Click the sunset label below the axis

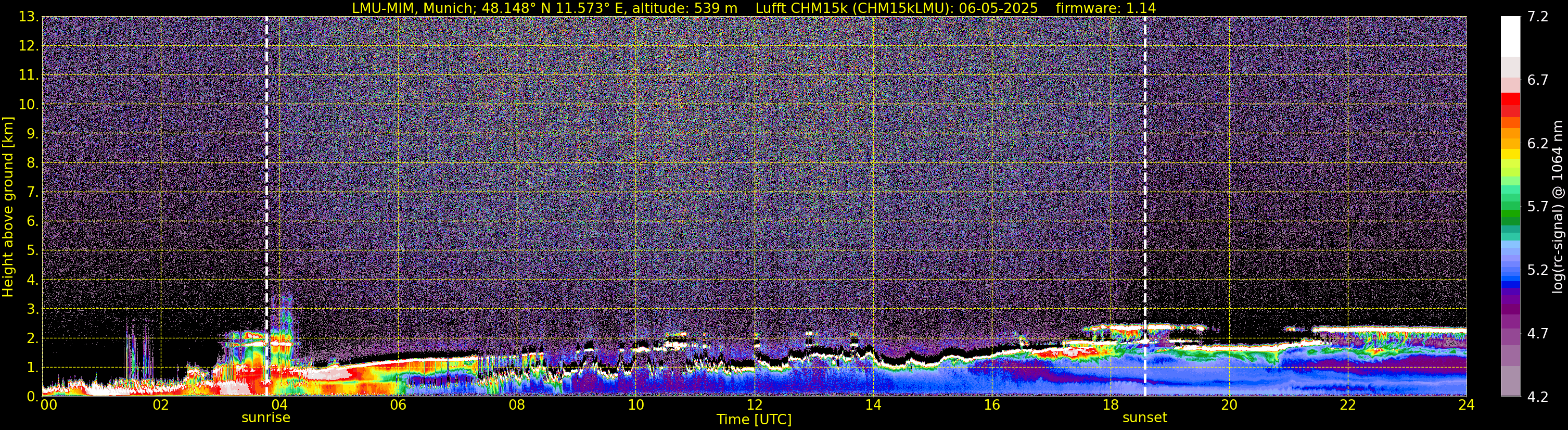coord(1145,418)
